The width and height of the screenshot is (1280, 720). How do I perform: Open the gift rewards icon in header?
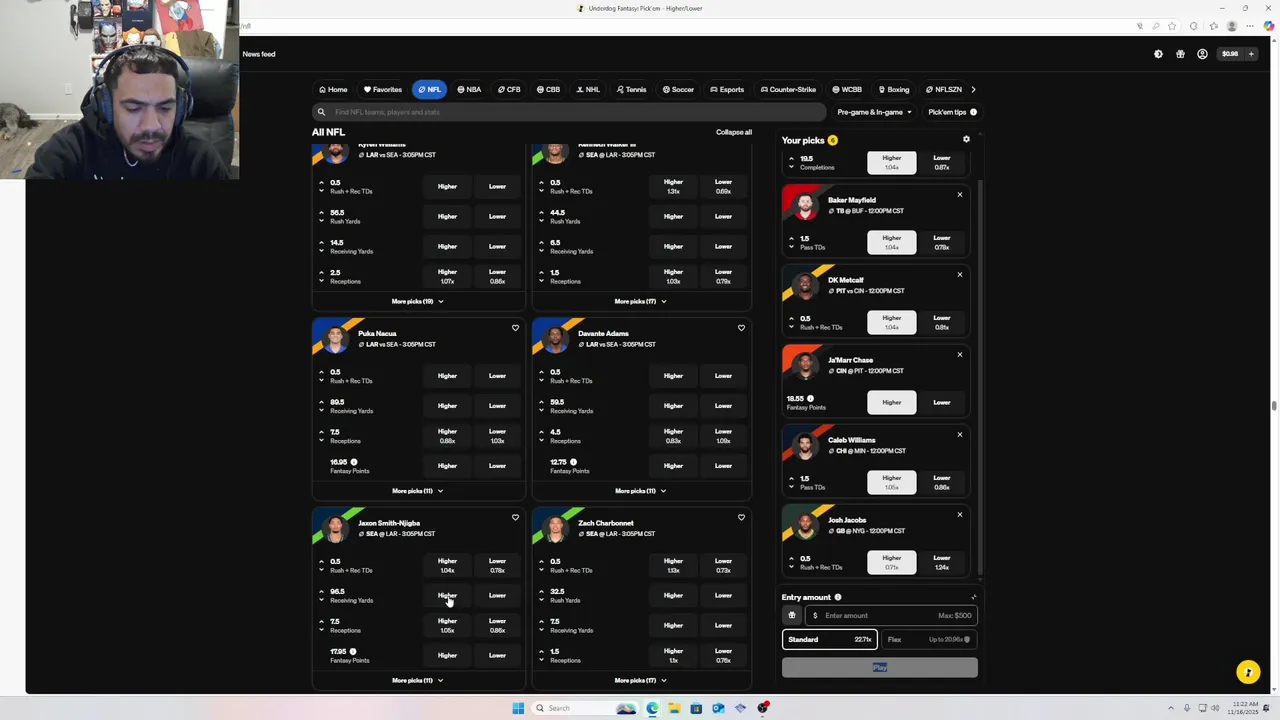pos(1180,54)
